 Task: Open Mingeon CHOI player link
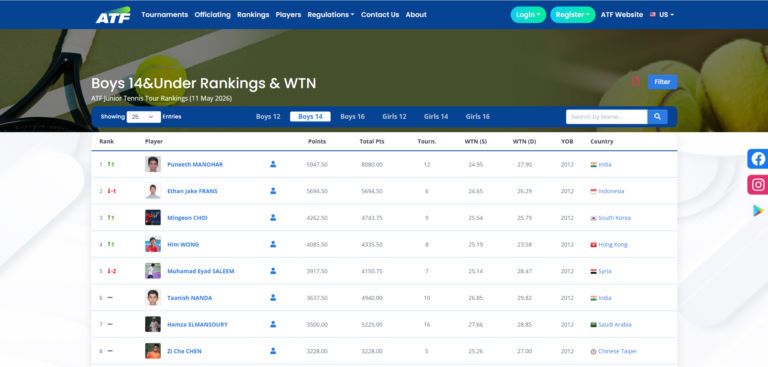pyautogui.click(x=187, y=218)
